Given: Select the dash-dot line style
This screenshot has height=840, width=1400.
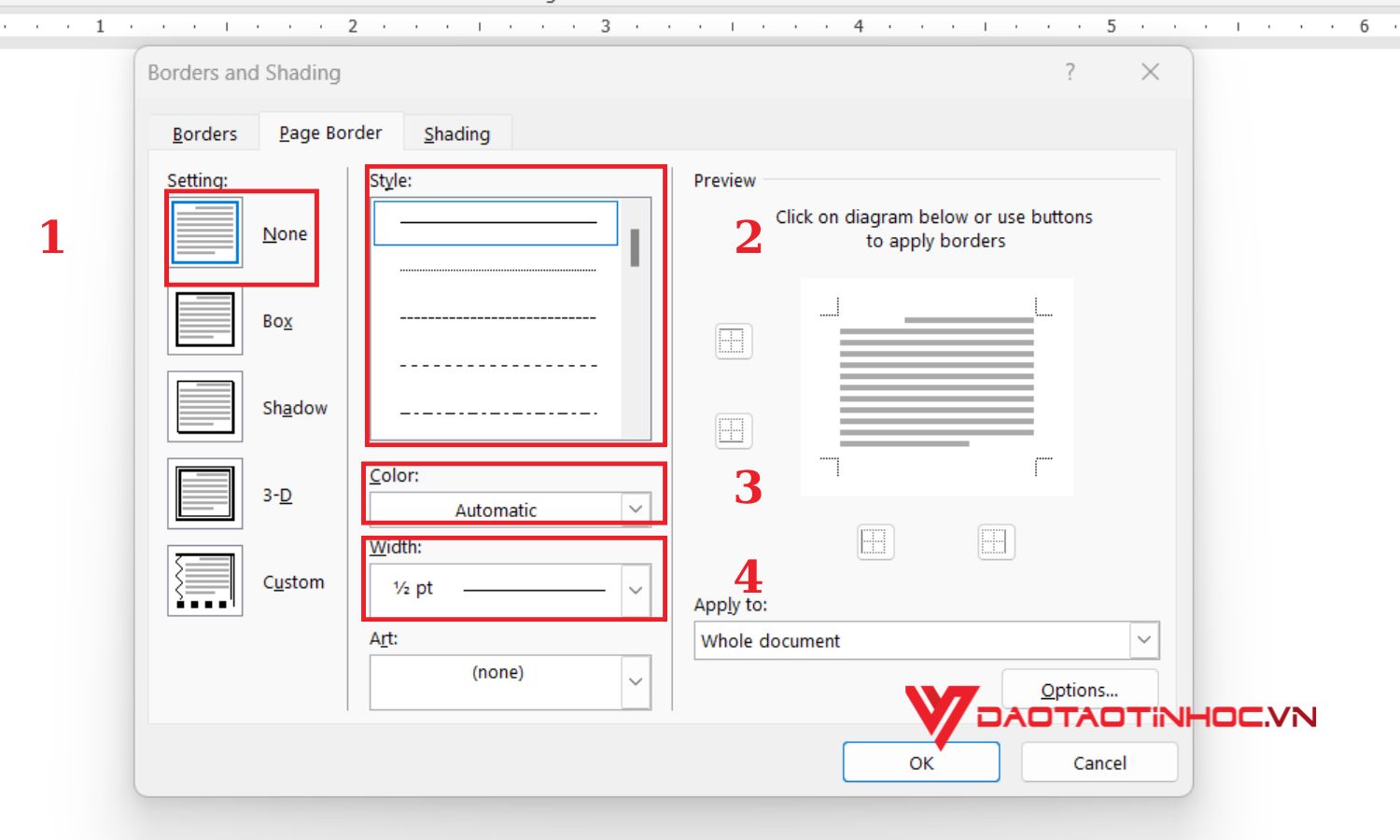Looking at the screenshot, I should pos(496,413).
